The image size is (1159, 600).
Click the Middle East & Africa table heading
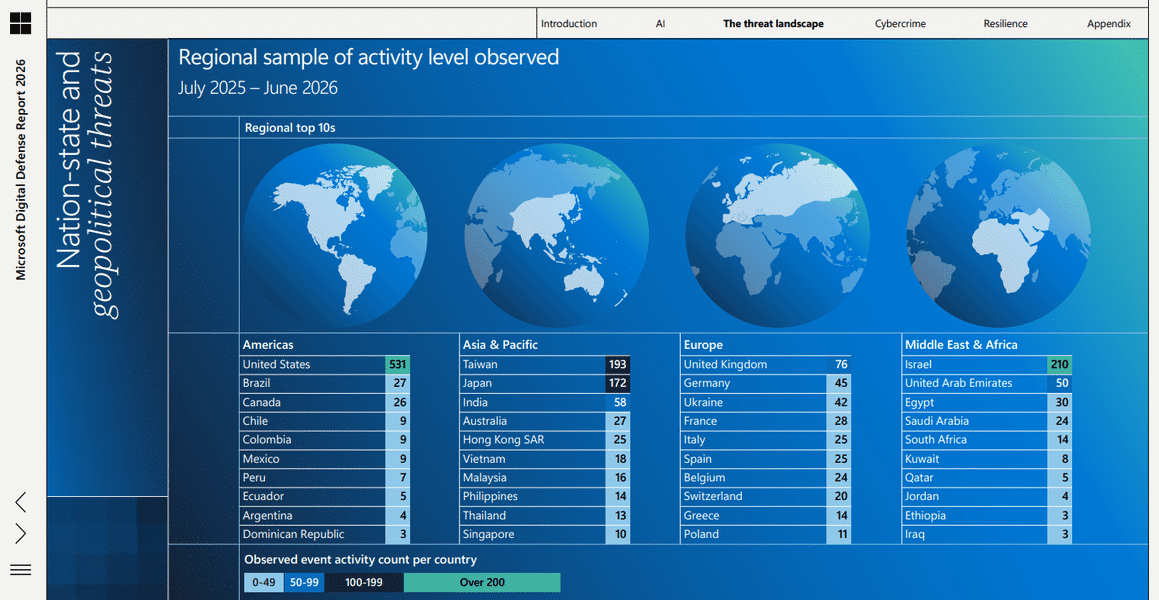(961, 344)
